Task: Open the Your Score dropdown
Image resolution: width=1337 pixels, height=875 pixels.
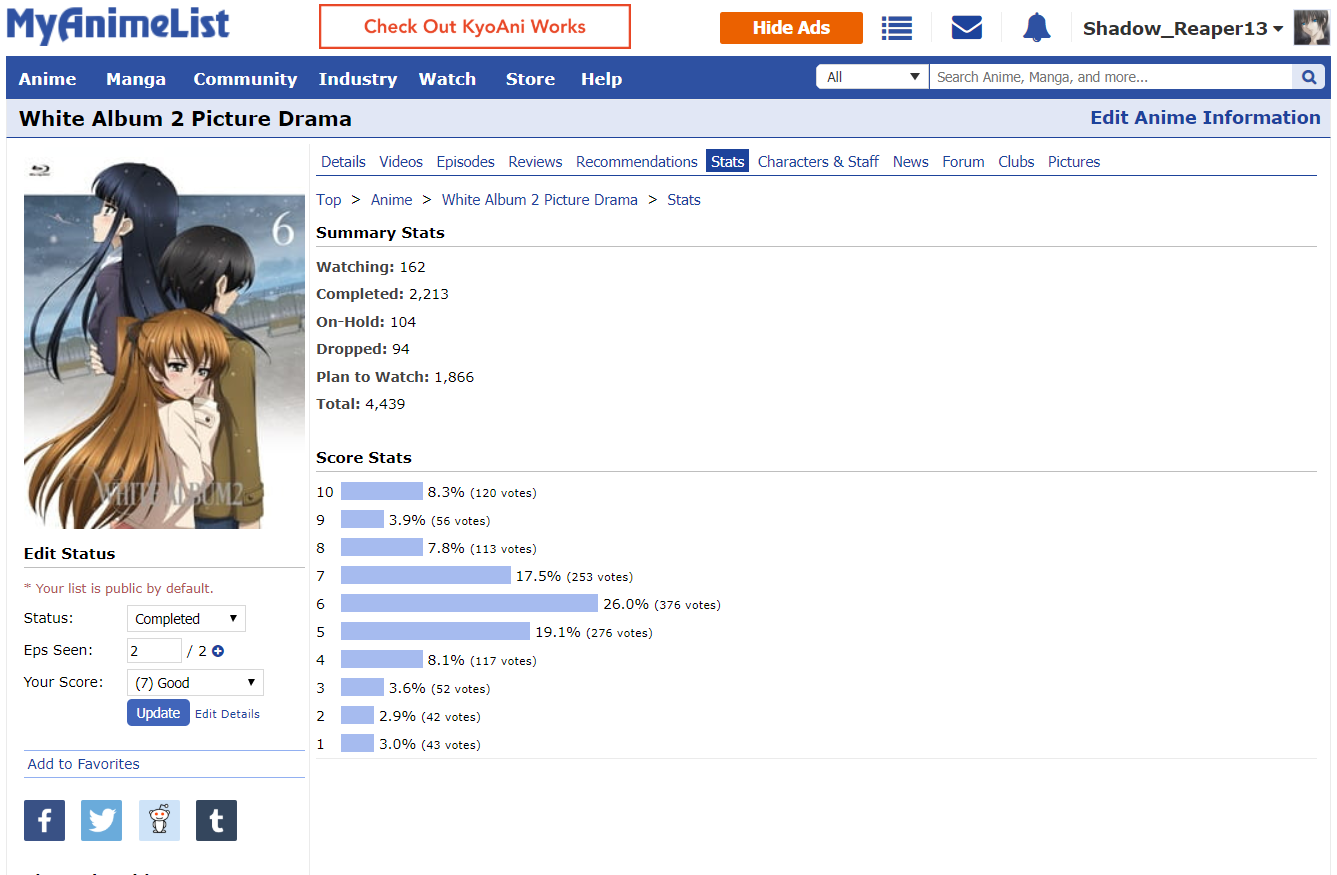Action: coord(195,683)
